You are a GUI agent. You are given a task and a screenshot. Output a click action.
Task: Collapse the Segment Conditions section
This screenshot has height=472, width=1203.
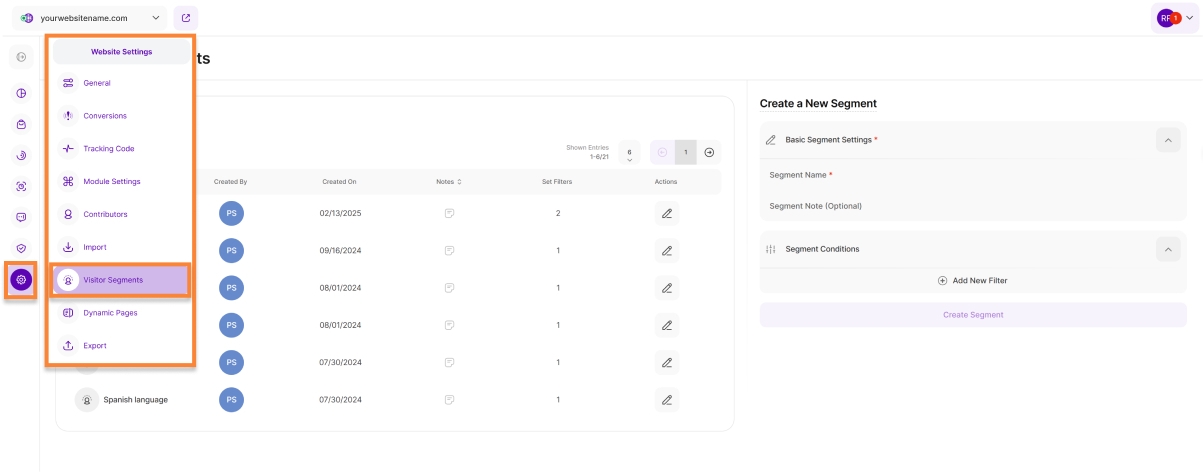(1167, 249)
